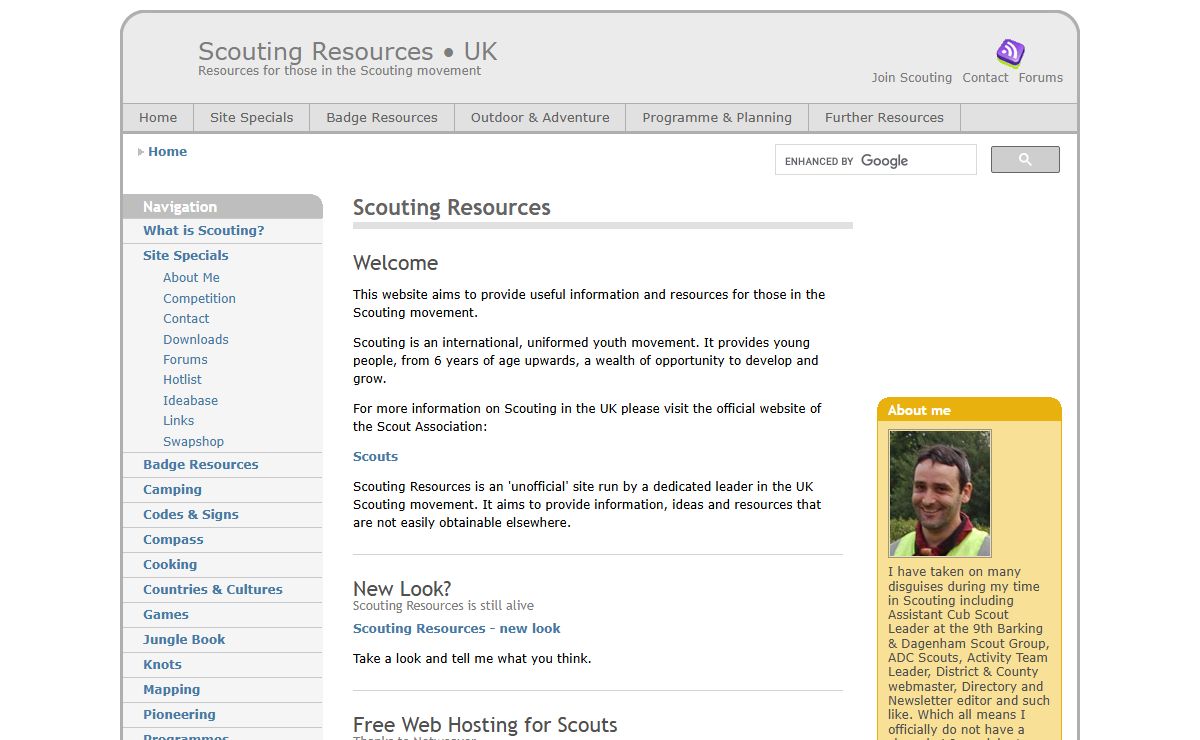Click the New Look? heading

[x=402, y=589]
